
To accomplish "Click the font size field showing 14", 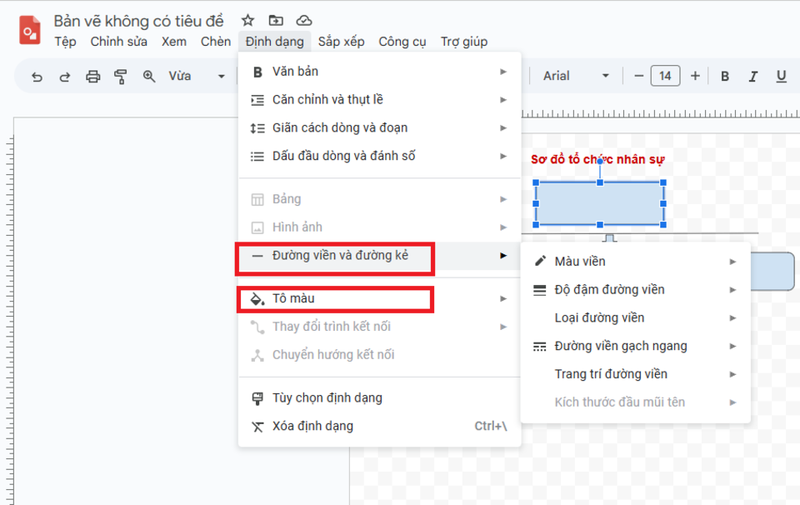I will (665, 76).
